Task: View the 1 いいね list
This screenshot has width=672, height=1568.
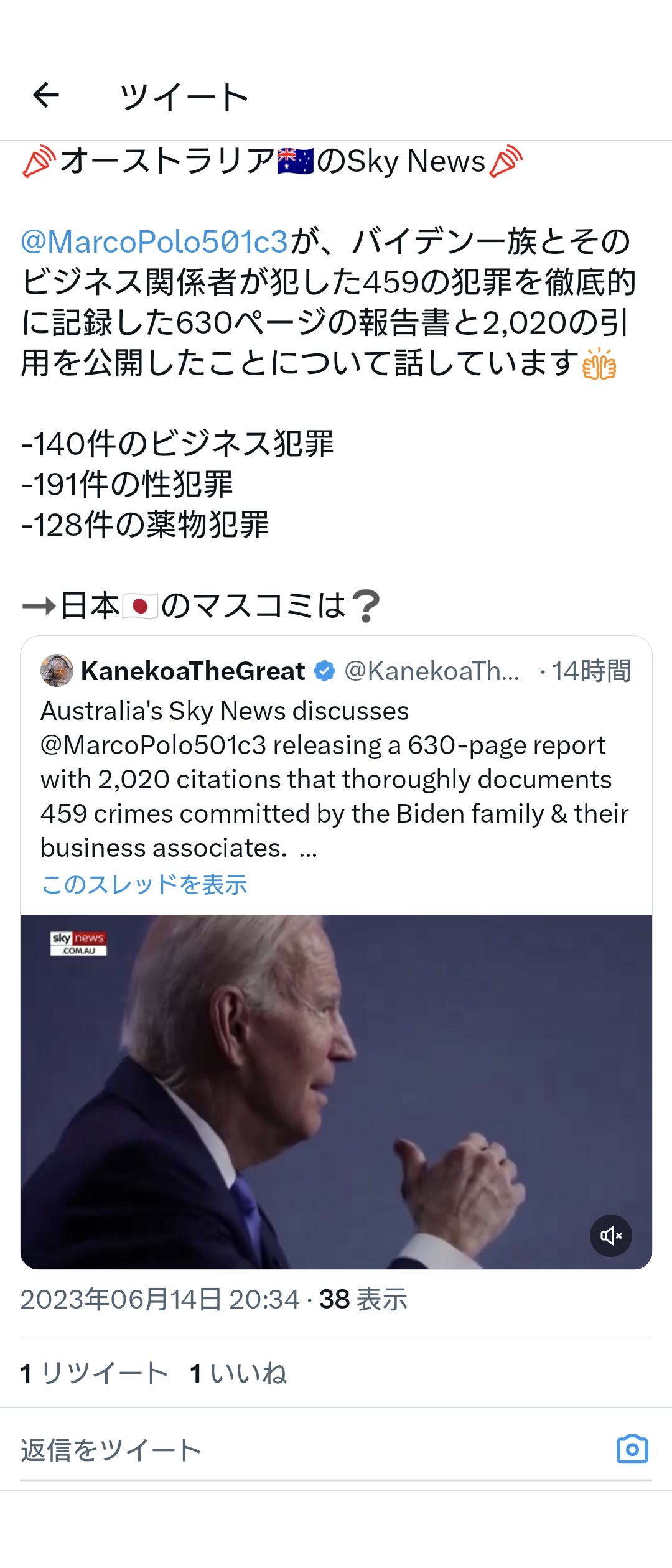Action: tap(238, 1373)
